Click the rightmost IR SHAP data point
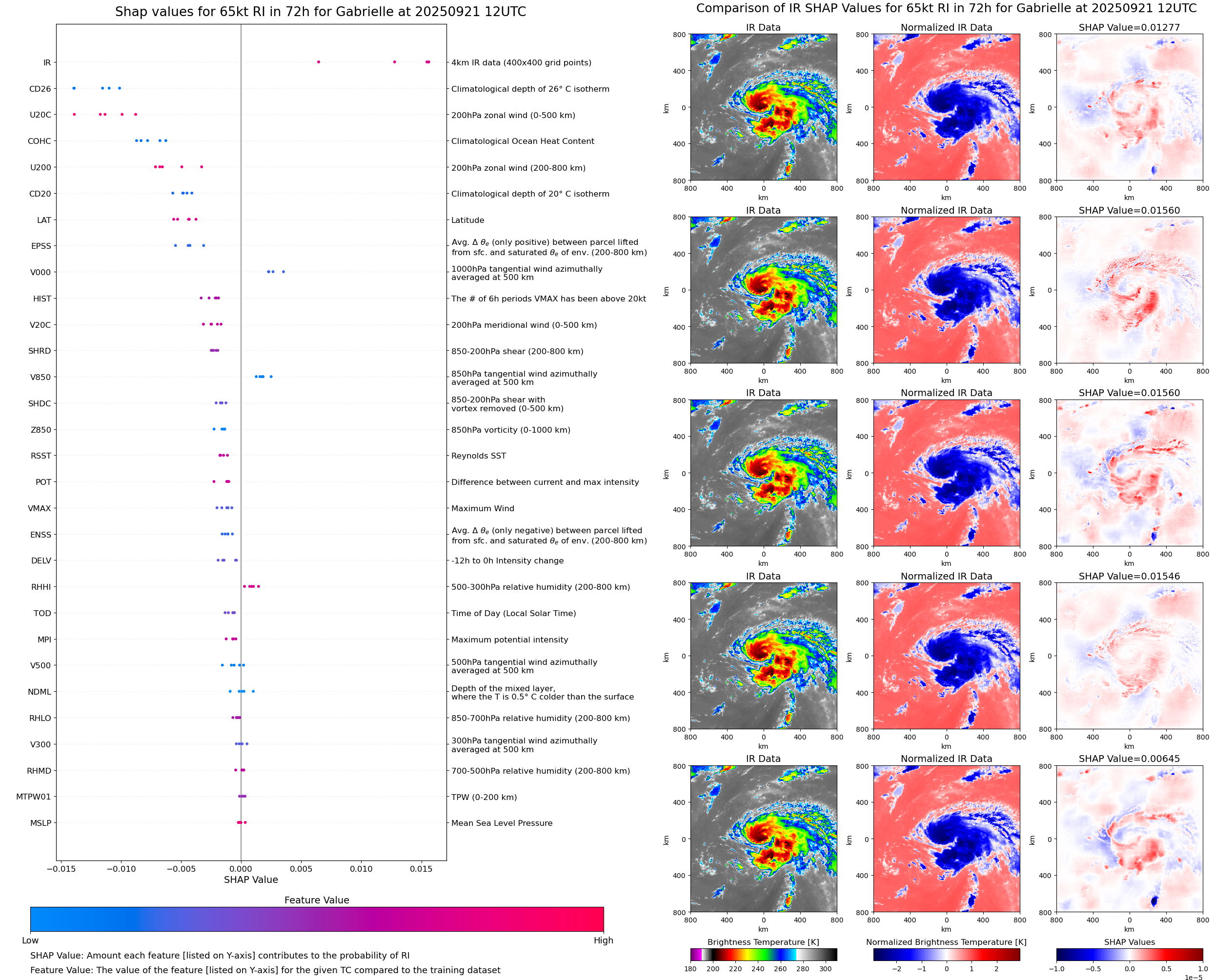Image resolution: width=1215 pixels, height=980 pixels. pyautogui.click(x=428, y=61)
